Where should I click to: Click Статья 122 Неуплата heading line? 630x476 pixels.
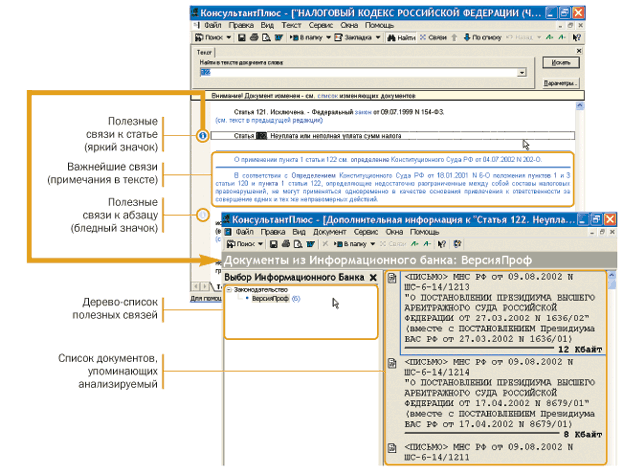(393, 136)
